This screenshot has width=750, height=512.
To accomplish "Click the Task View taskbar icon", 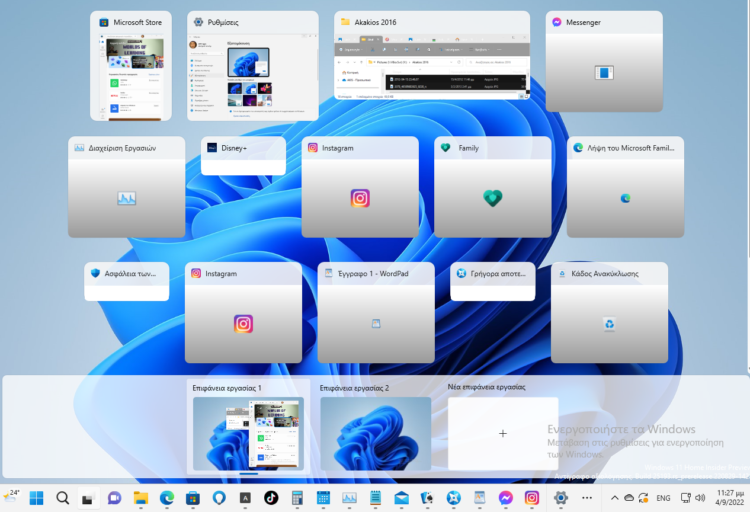I will pos(88,498).
